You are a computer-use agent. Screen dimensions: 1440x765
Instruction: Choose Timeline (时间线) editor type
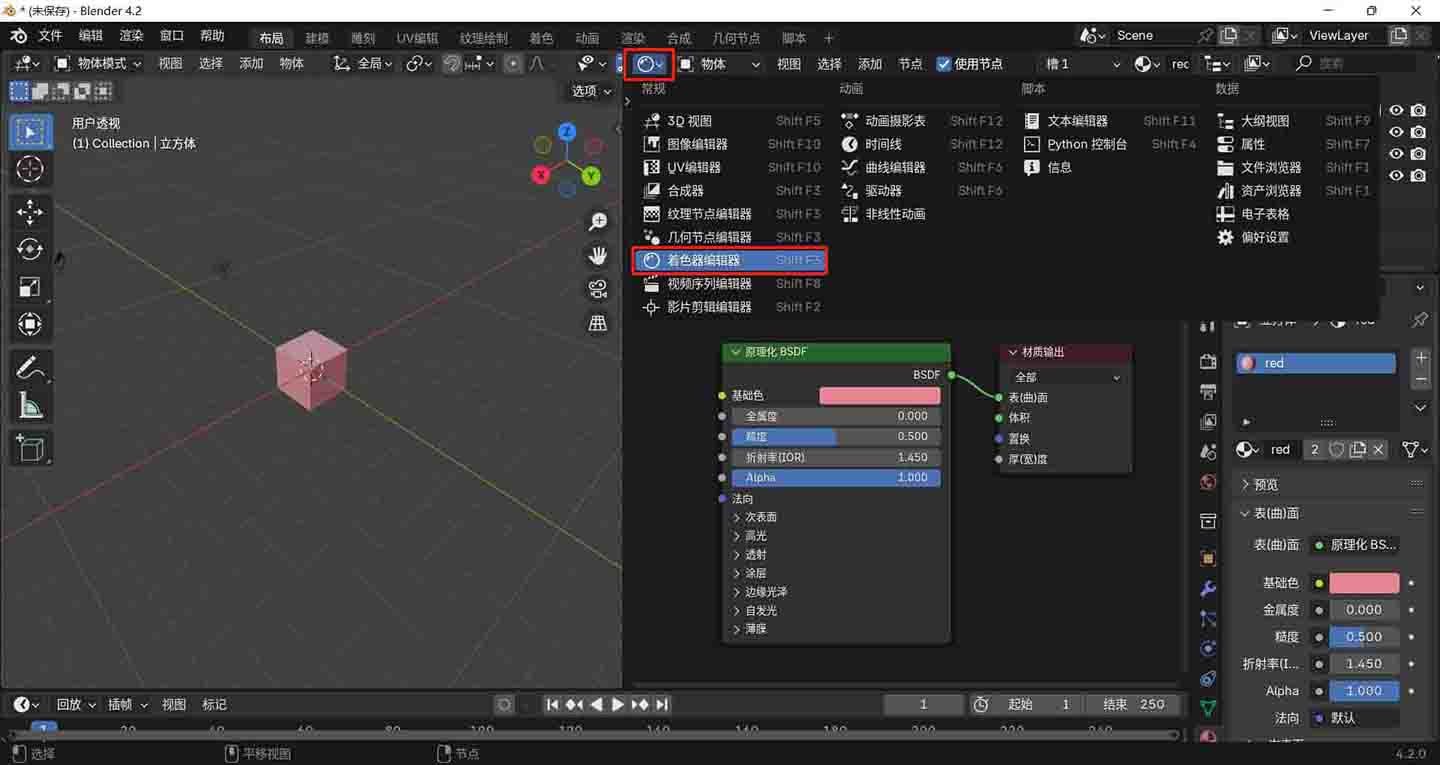(x=920, y=144)
